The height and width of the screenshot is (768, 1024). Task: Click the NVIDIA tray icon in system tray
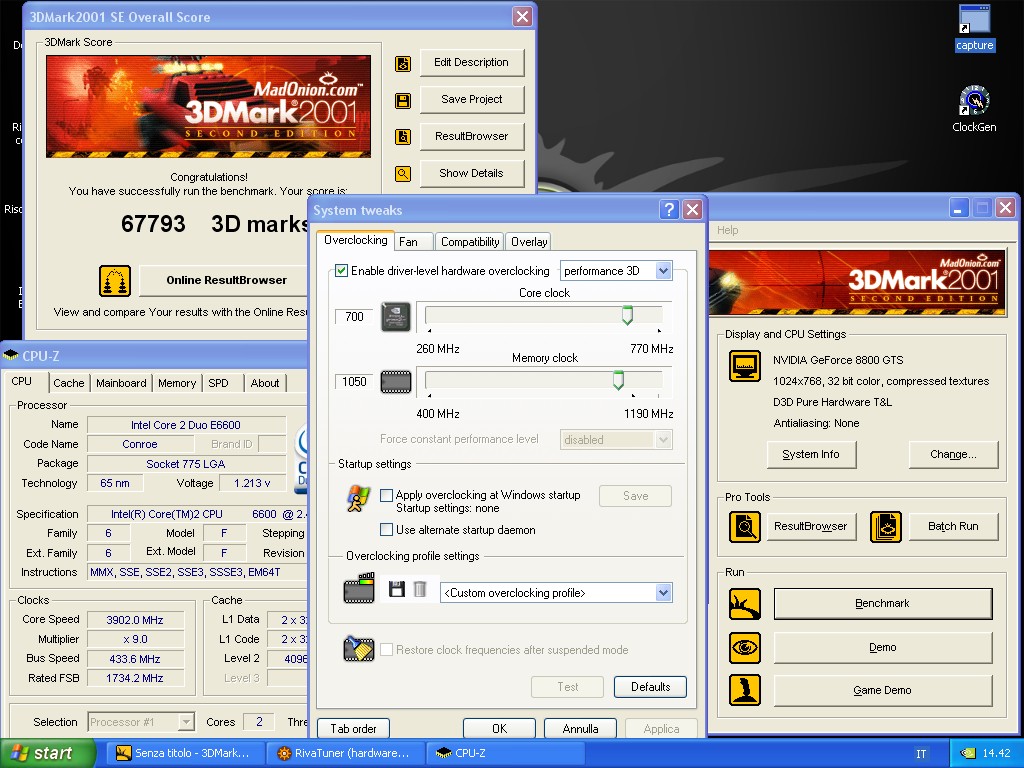pos(968,754)
